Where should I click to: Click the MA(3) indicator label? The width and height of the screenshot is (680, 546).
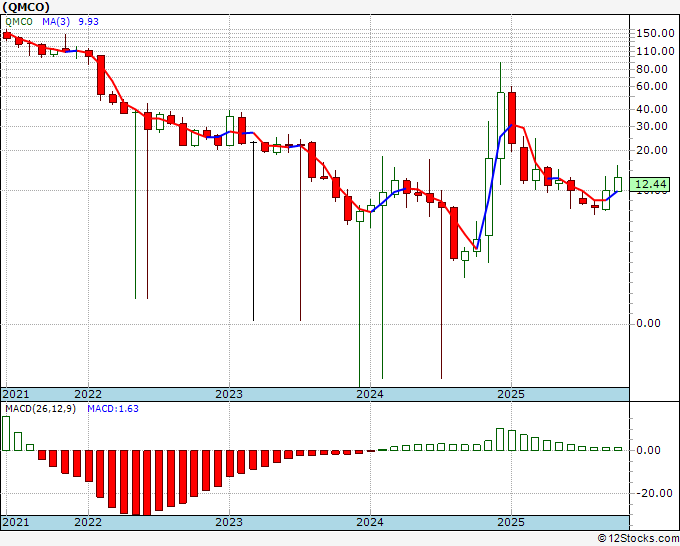click(x=56, y=22)
